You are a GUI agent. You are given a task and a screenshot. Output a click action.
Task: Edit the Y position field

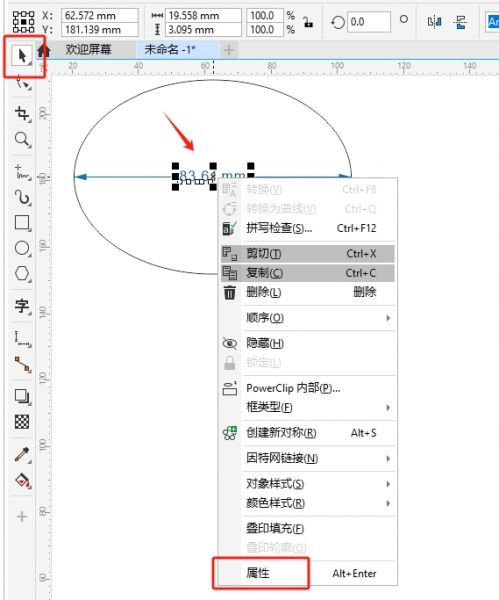(x=100, y=29)
